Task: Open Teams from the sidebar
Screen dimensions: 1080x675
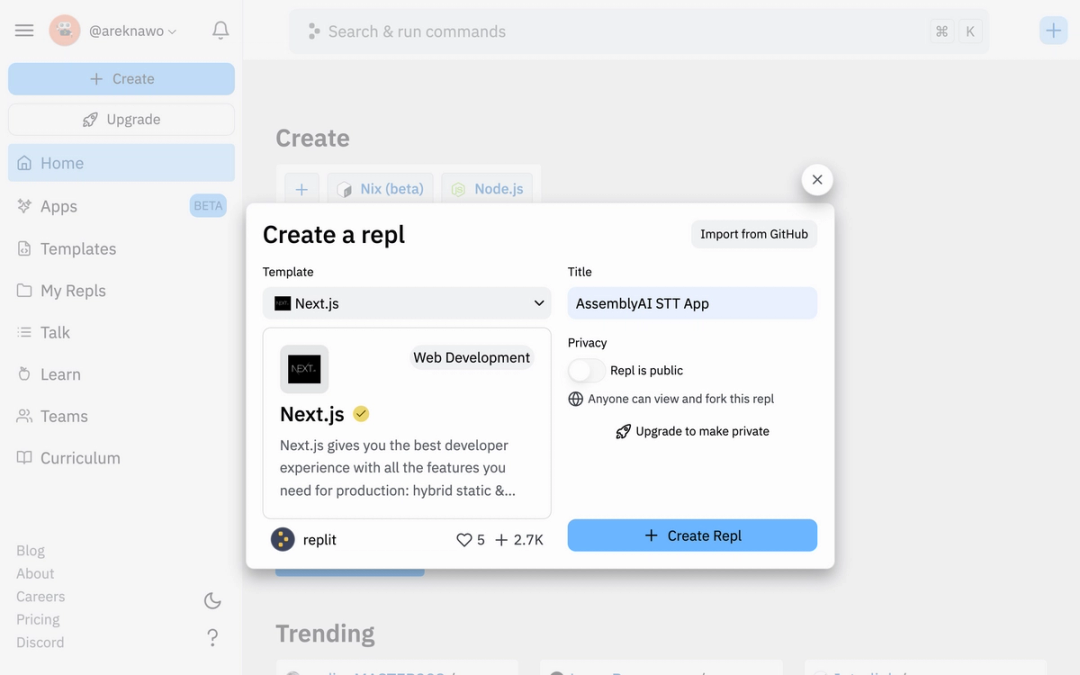Action: (62, 416)
